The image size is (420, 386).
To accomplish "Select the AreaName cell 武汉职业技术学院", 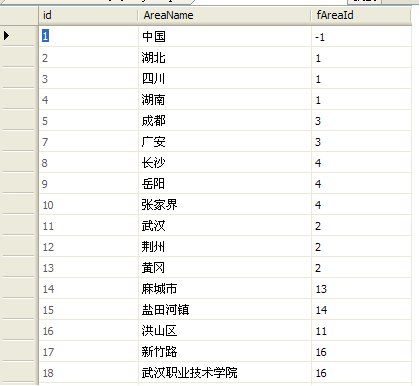I will click(225, 373).
